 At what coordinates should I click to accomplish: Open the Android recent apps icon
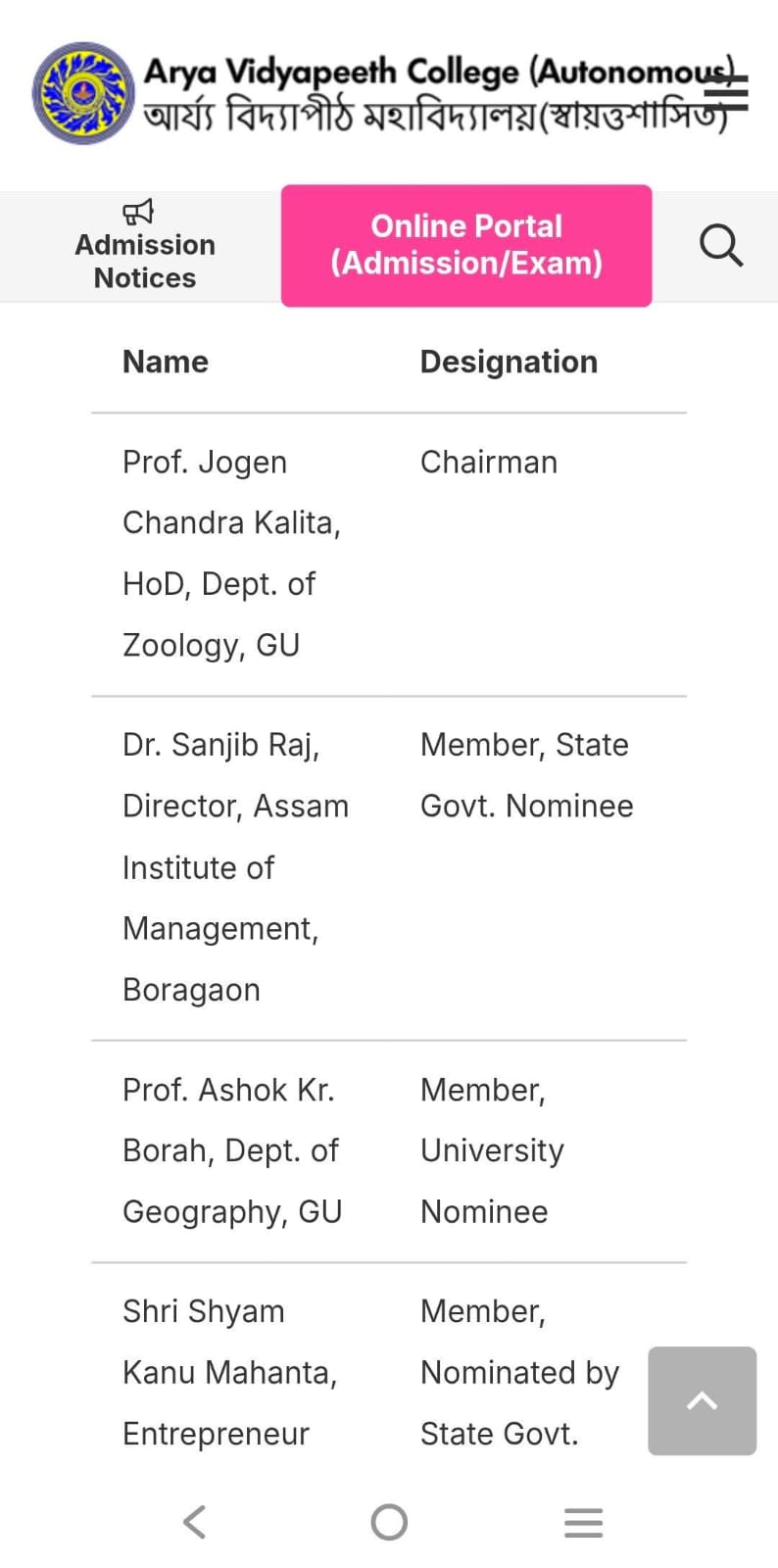point(583,1522)
